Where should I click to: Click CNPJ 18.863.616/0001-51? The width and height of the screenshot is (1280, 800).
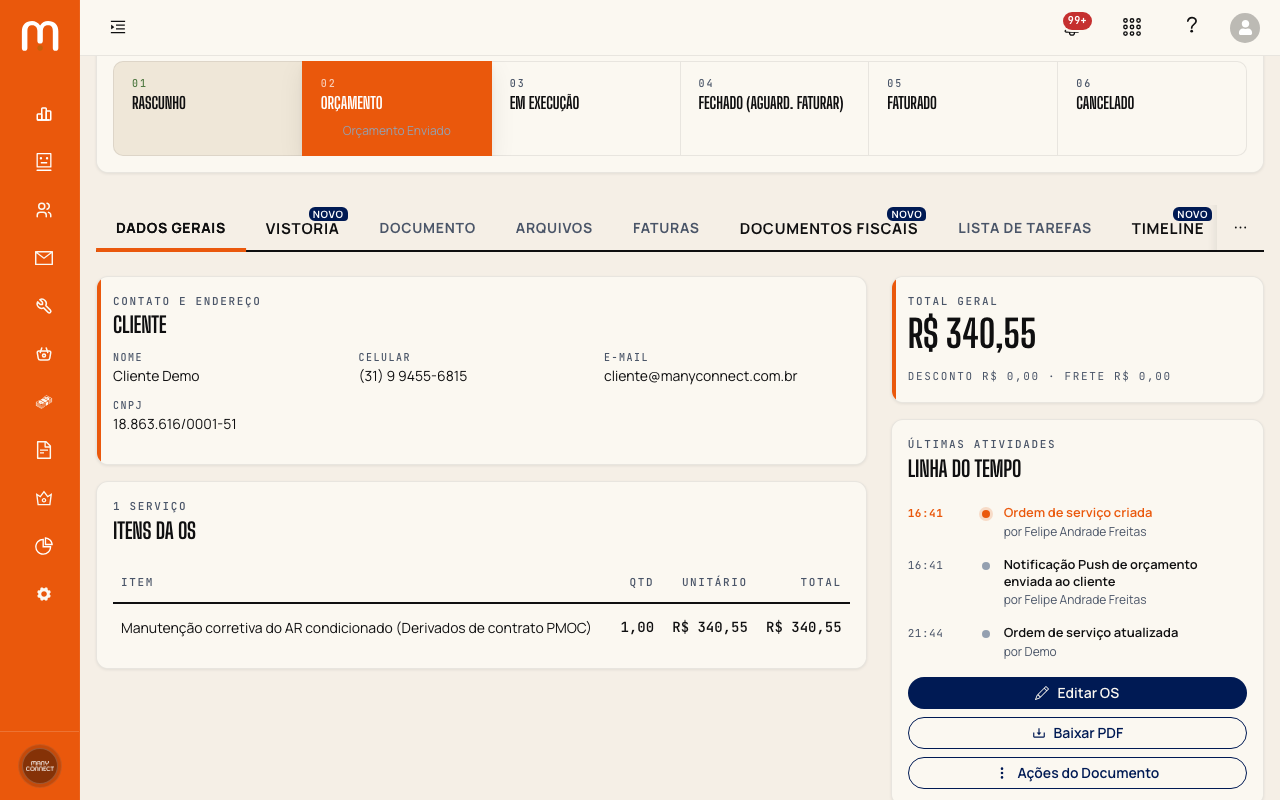175,424
